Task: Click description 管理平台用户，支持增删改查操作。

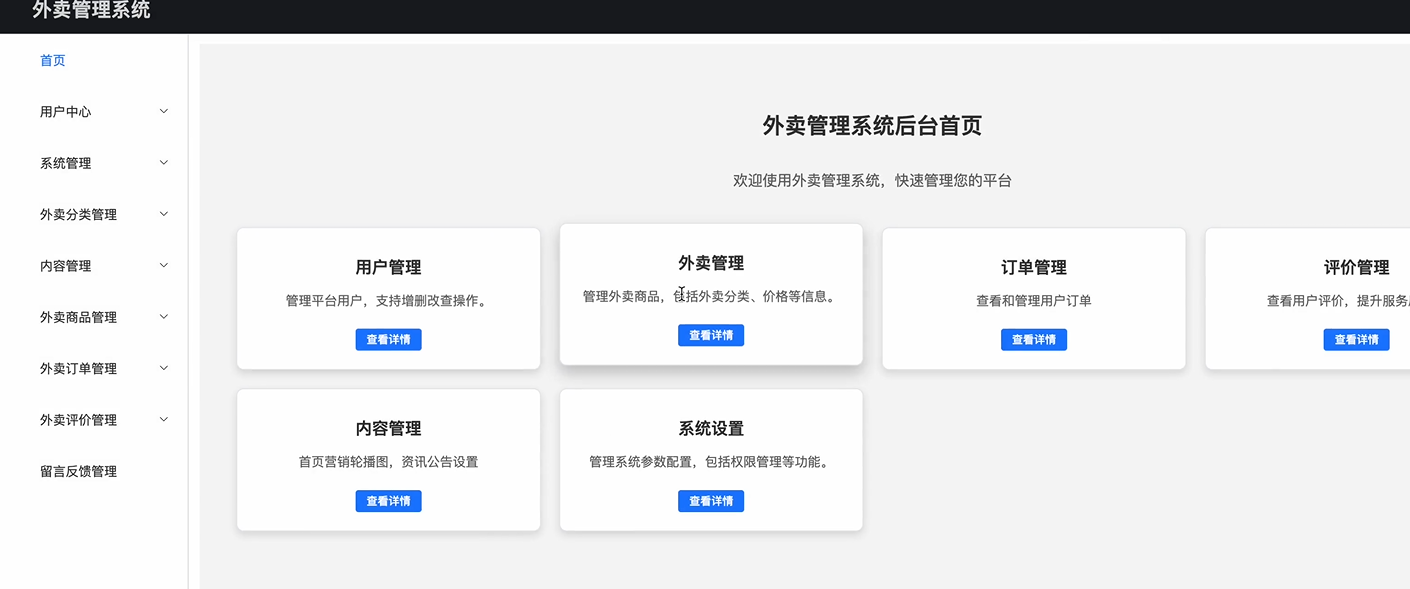Action: [389, 301]
